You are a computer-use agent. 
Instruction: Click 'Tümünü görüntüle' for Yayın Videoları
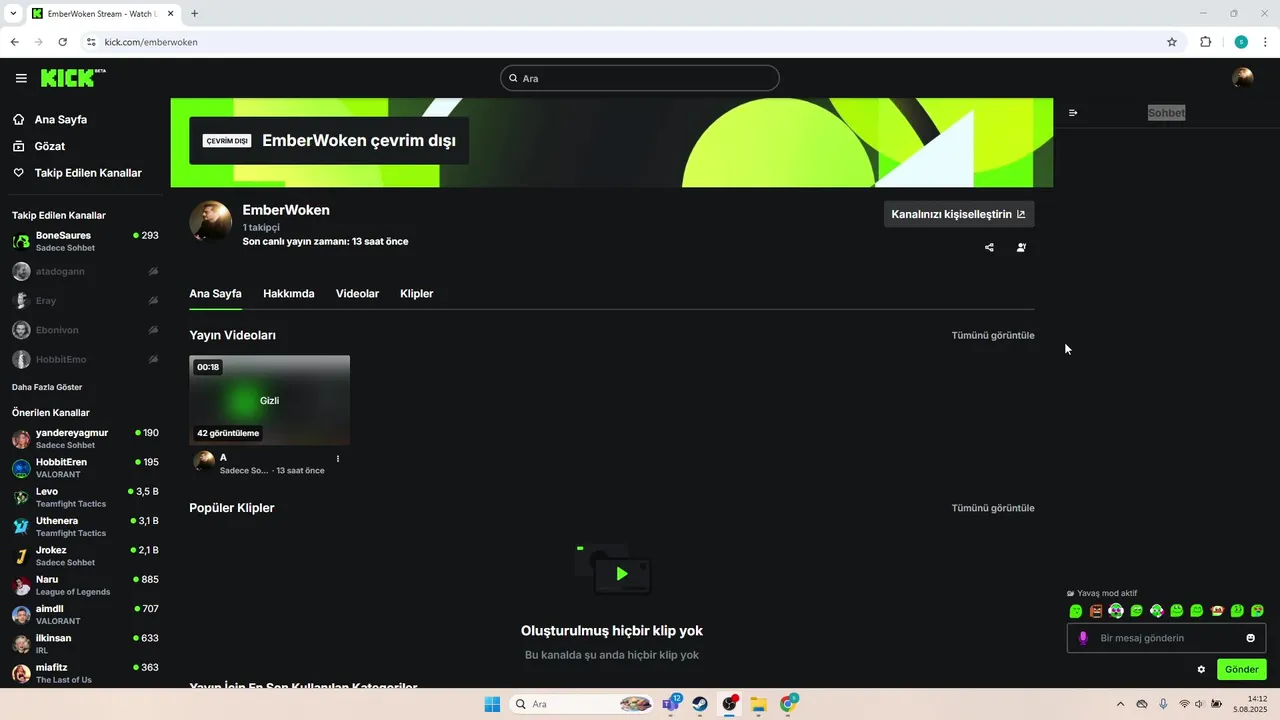coord(993,335)
